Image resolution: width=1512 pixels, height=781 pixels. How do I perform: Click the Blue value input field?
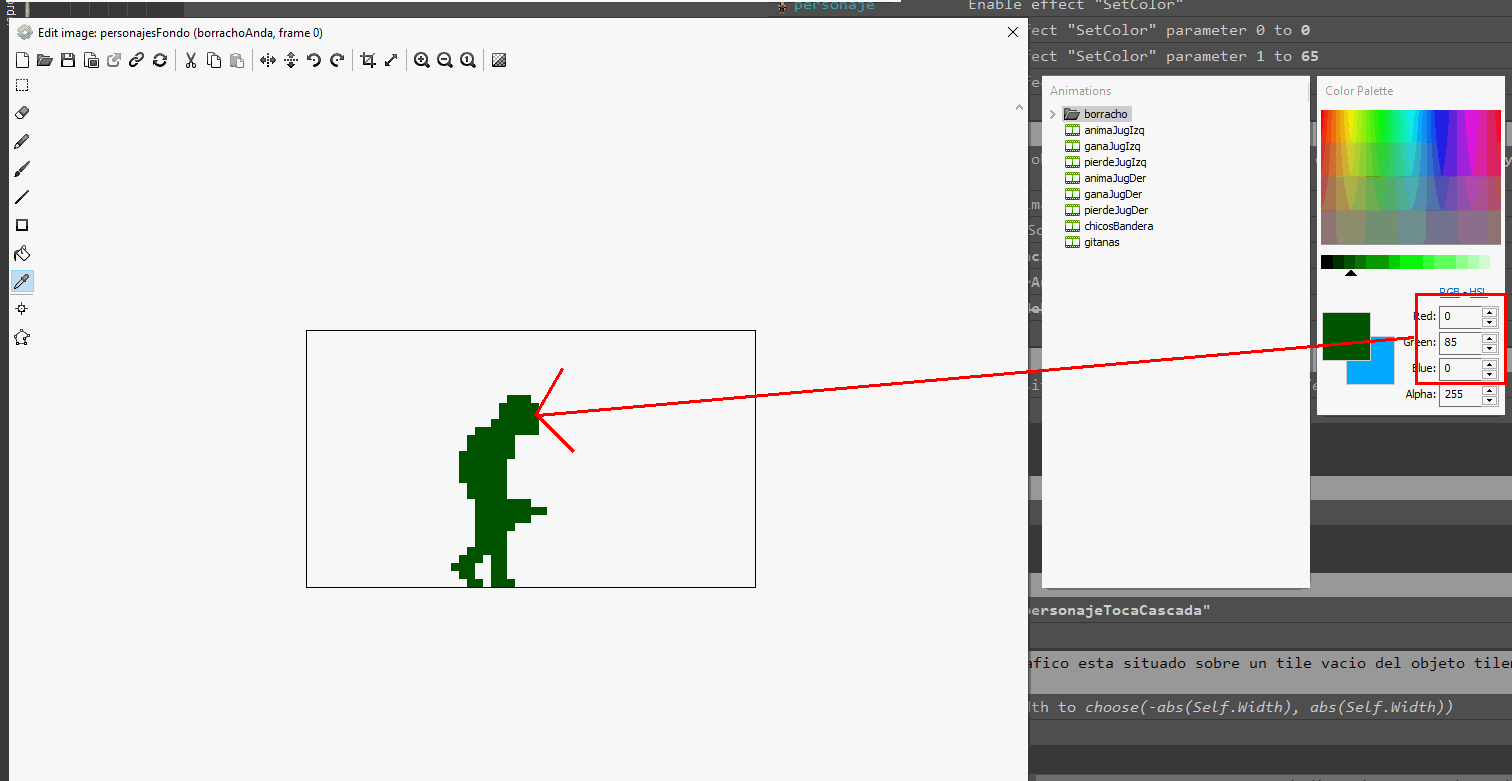[x=1460, y=369]
